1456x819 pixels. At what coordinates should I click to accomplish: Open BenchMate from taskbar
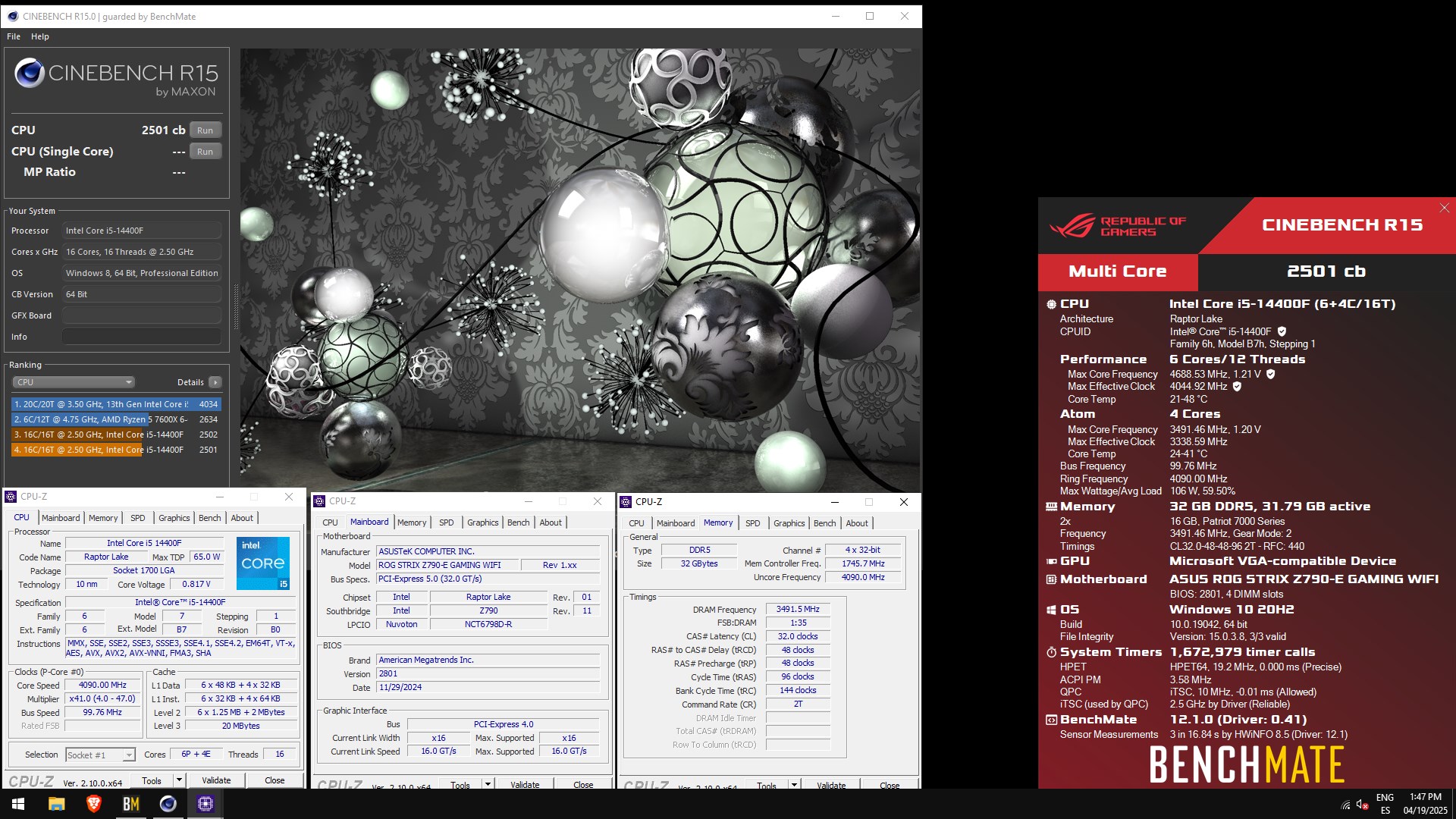(131, 804)
